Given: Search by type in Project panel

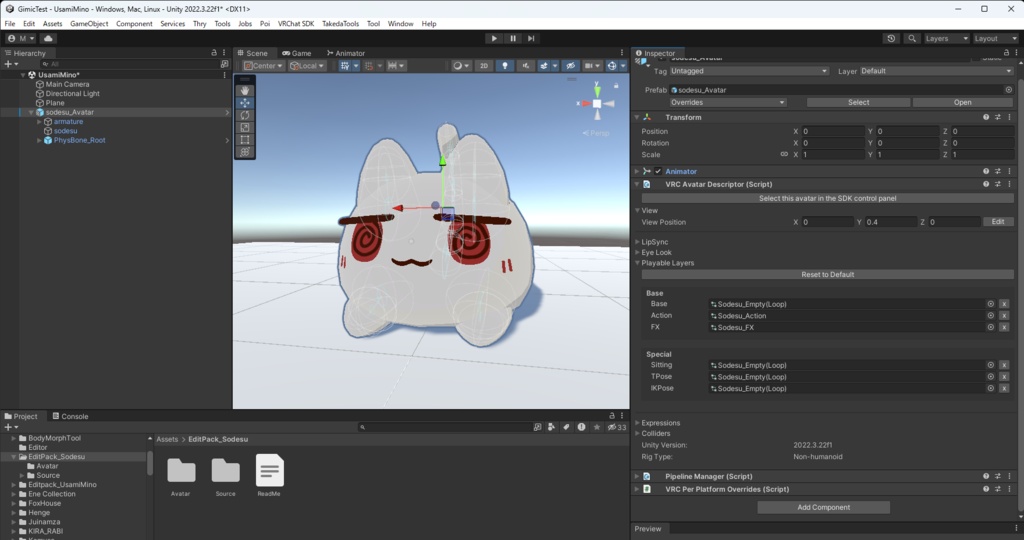Looking at the screenshot, I should (x=552, y=427).
